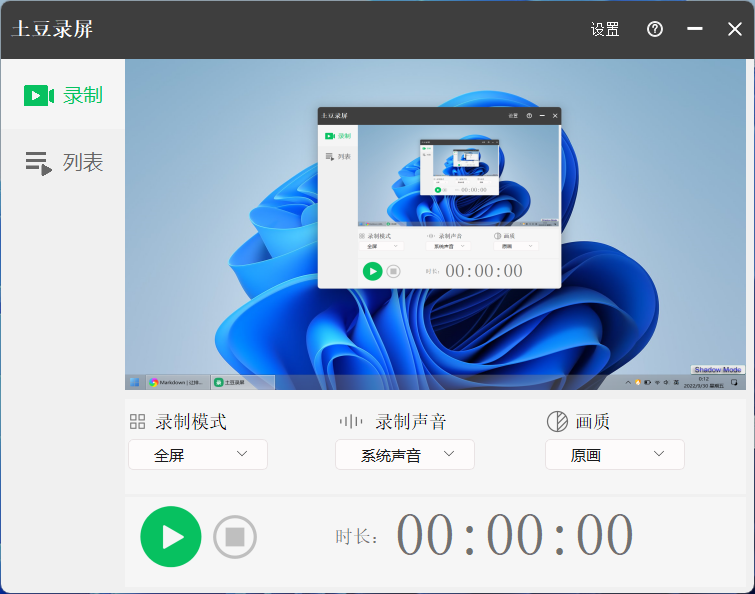Expand the 画质 dropdown showing 原画
Image resolution: width=755 pixels, height=594 pixels.
point(615,454)
